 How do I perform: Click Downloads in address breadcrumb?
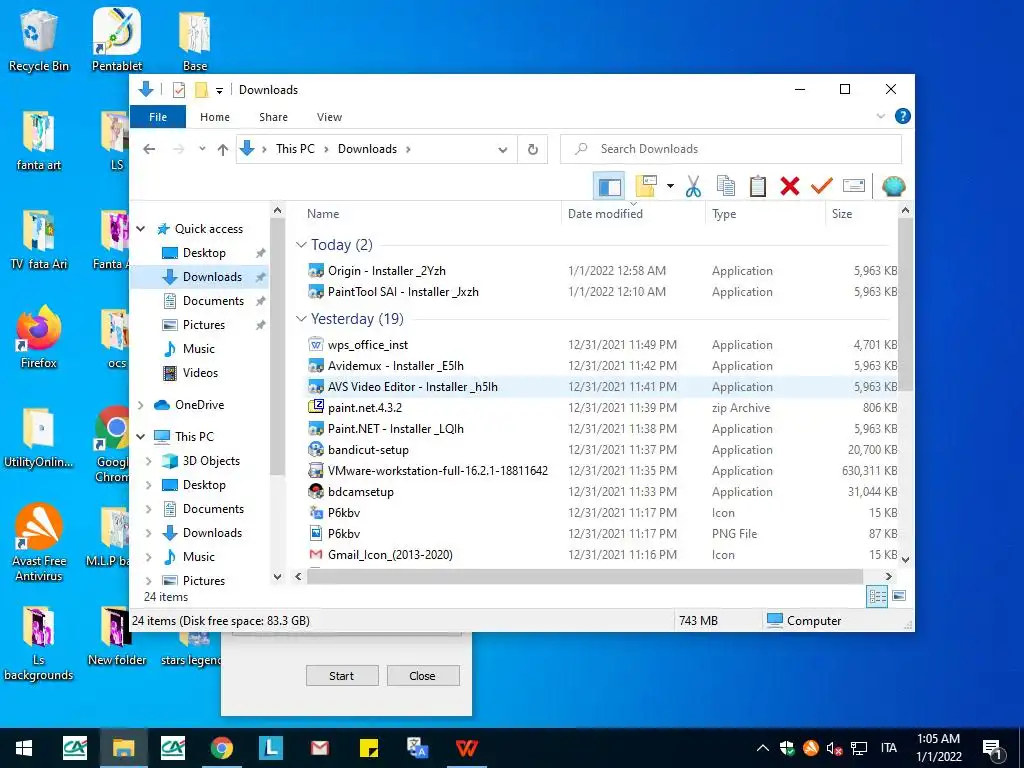[367, 149]
